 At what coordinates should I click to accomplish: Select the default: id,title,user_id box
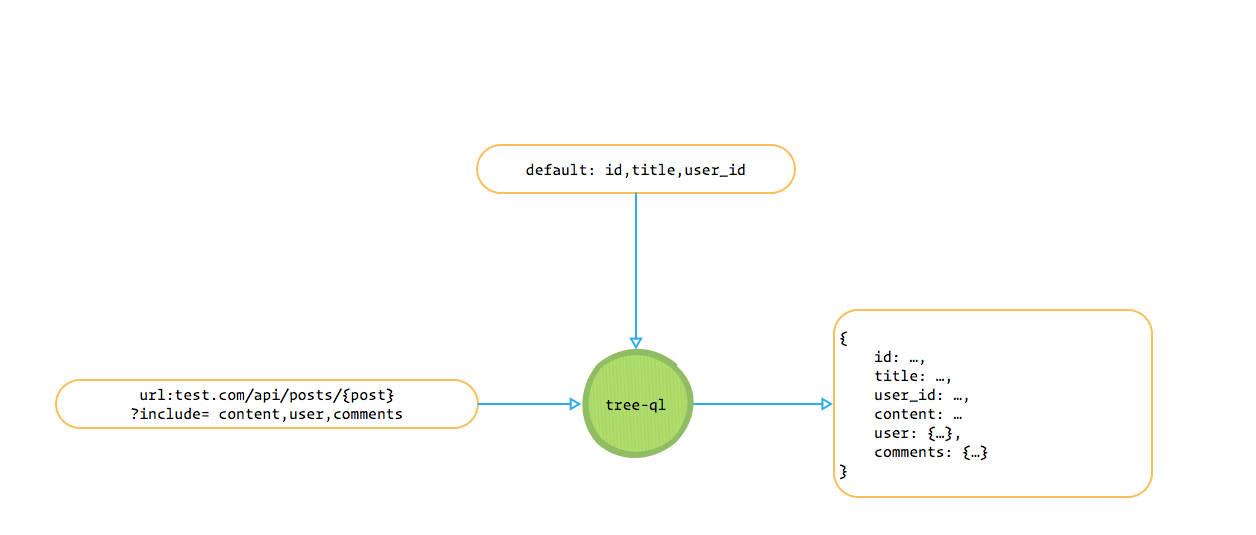pos(635,169)
